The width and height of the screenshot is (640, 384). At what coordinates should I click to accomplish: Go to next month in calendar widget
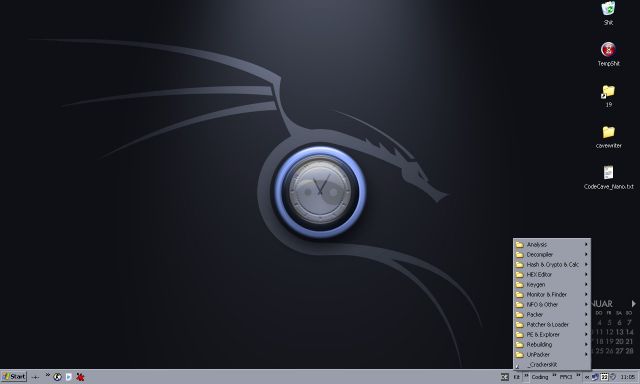pyautogui.click(x=633, y=304)
